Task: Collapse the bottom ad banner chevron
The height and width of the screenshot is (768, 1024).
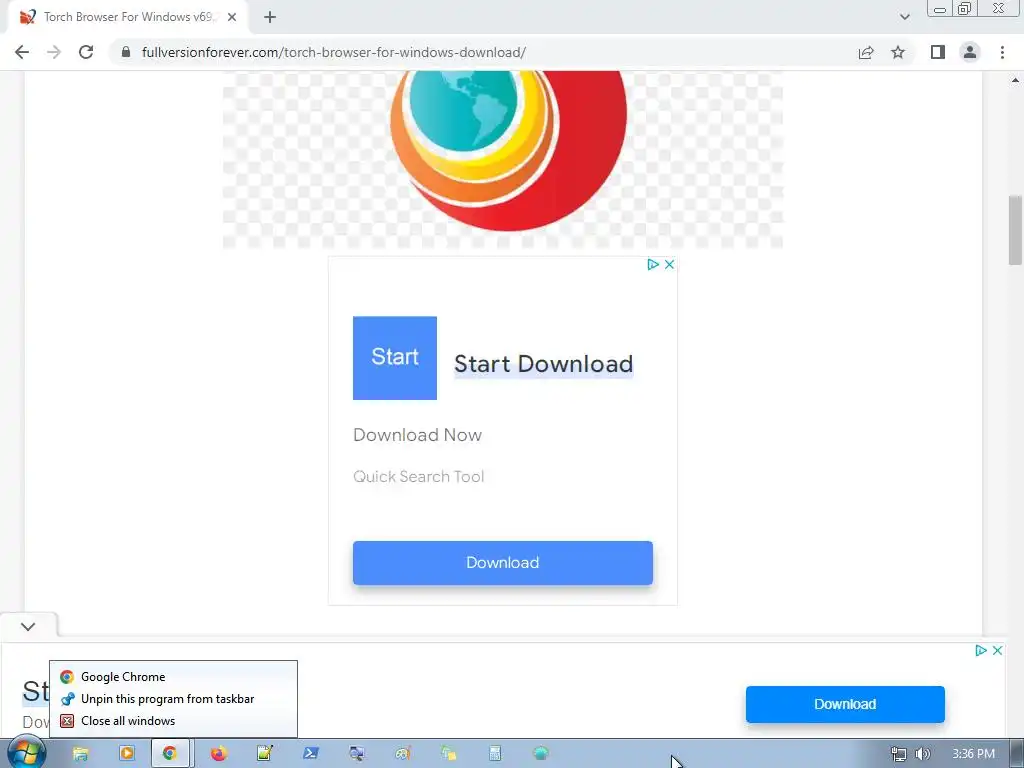Action: point(28,626)
